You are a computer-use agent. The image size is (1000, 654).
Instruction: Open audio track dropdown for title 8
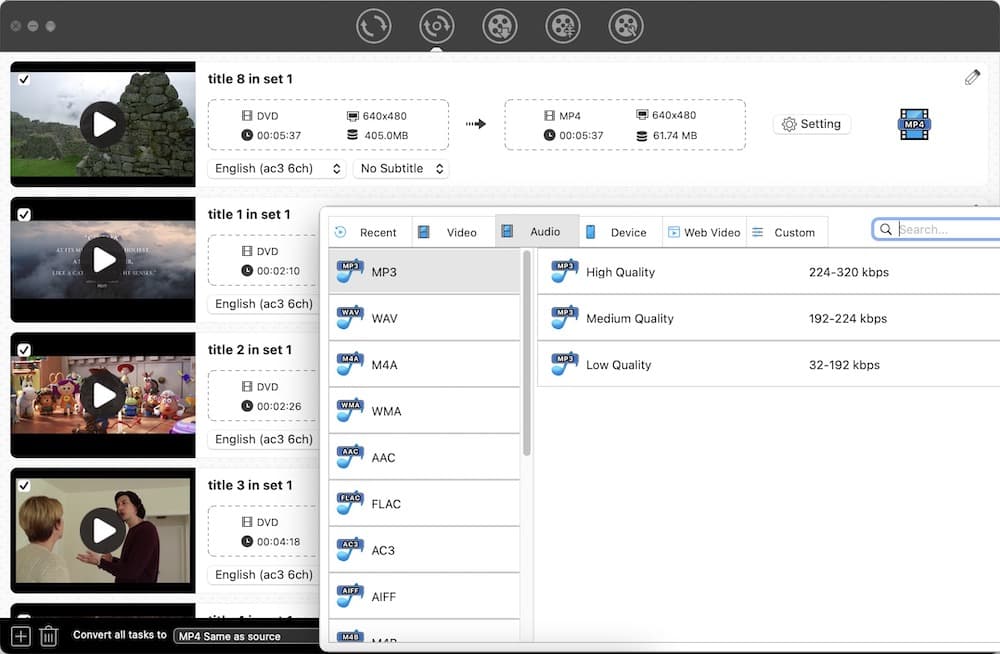tap(277, 168)
